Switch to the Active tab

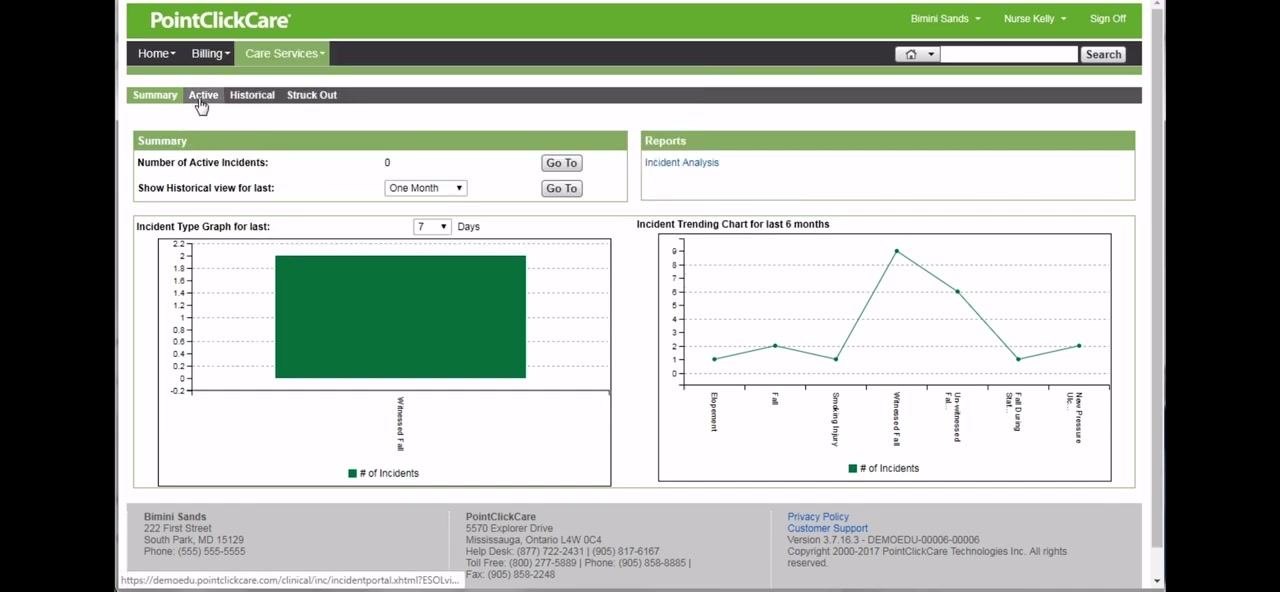[203, 95]
